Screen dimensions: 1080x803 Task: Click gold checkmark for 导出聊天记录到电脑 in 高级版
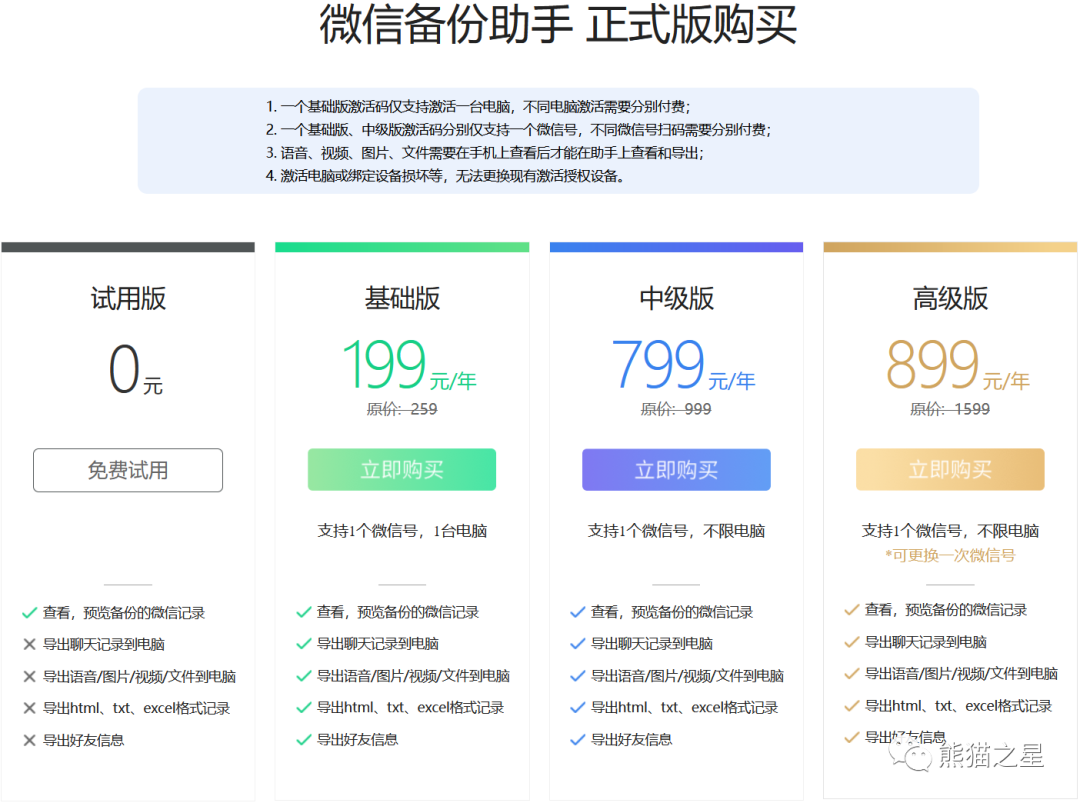coord(851,643)
